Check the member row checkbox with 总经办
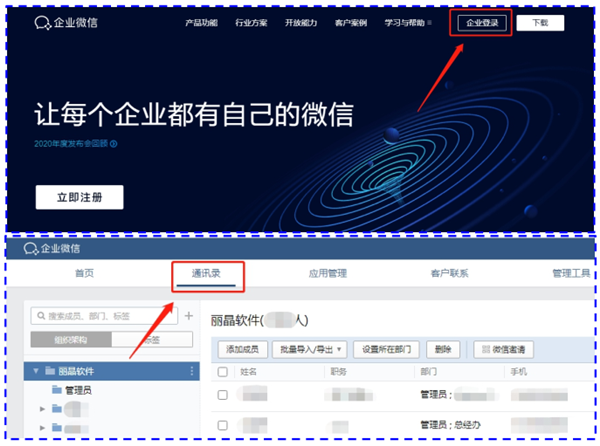Image resolution: width=600 pixels, height=446 pixels. 222,425
